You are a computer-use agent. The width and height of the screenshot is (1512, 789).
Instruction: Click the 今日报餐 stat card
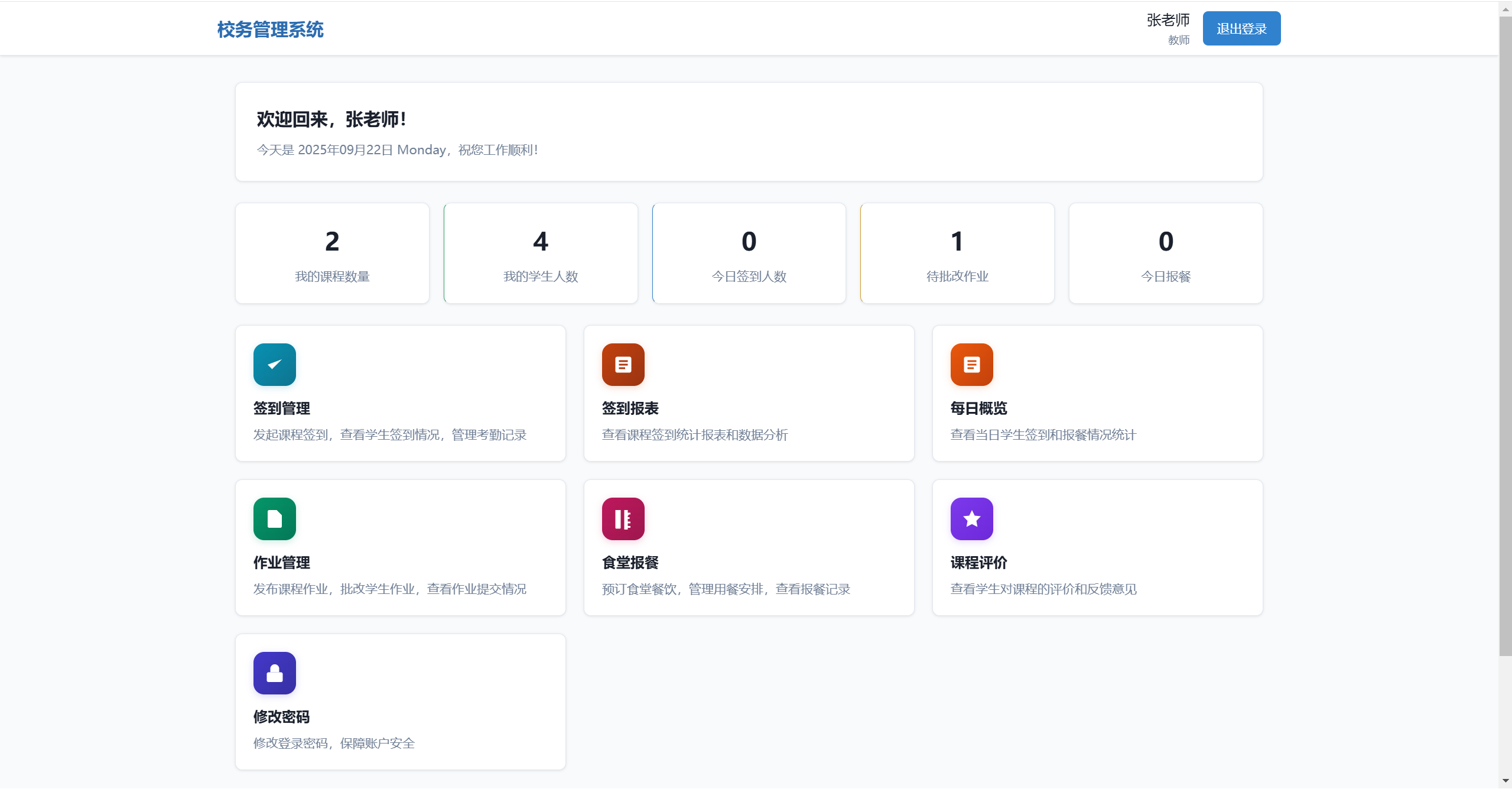point(1166,253)
